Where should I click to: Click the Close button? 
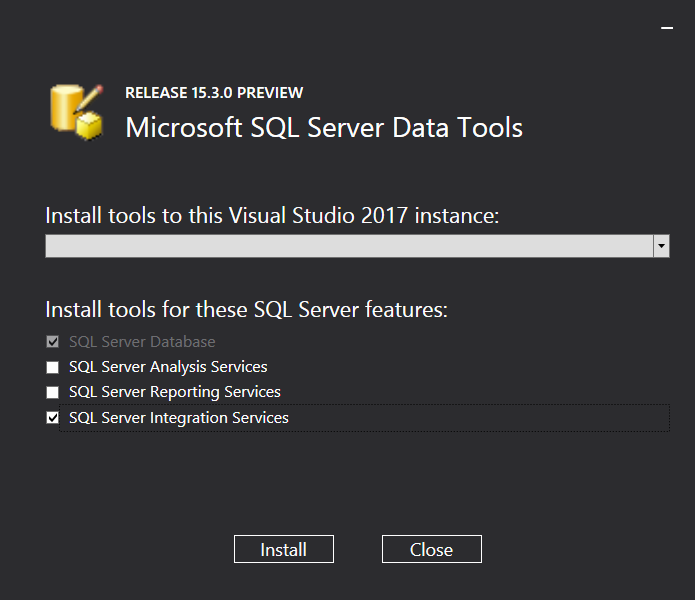431,549
